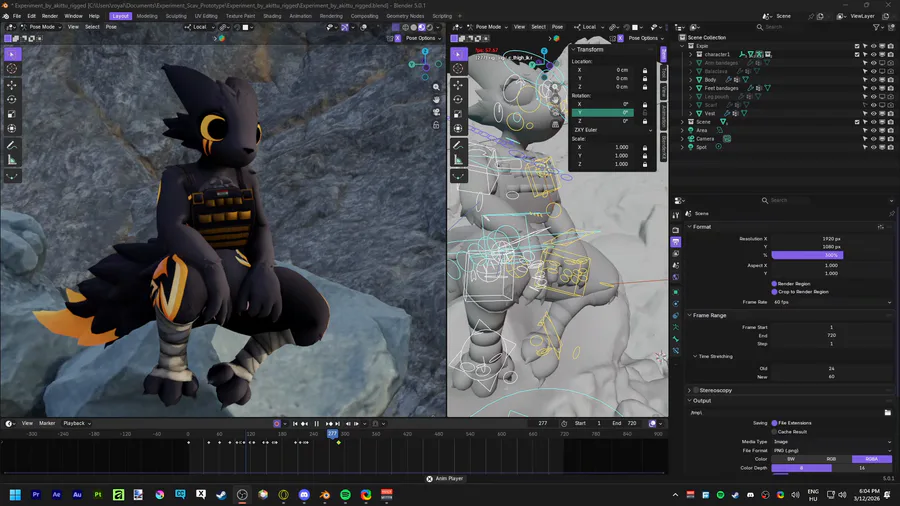Select the Measure tool in left viewport toolbar
The width and height of the screenshot is (900, 506).
pyautogui.click(x=12, y=159)
